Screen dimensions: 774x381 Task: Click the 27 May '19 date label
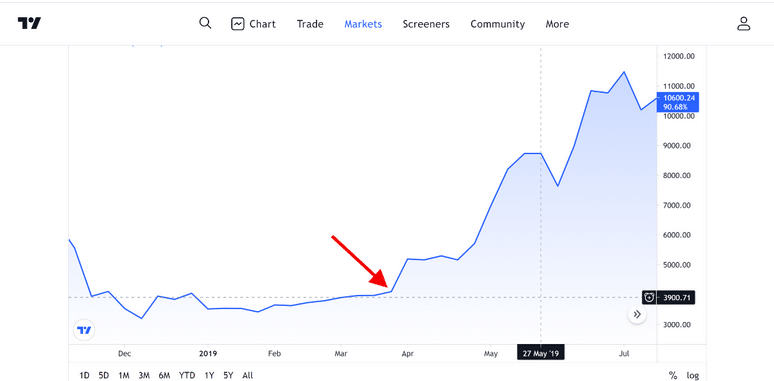click(541, 353)
